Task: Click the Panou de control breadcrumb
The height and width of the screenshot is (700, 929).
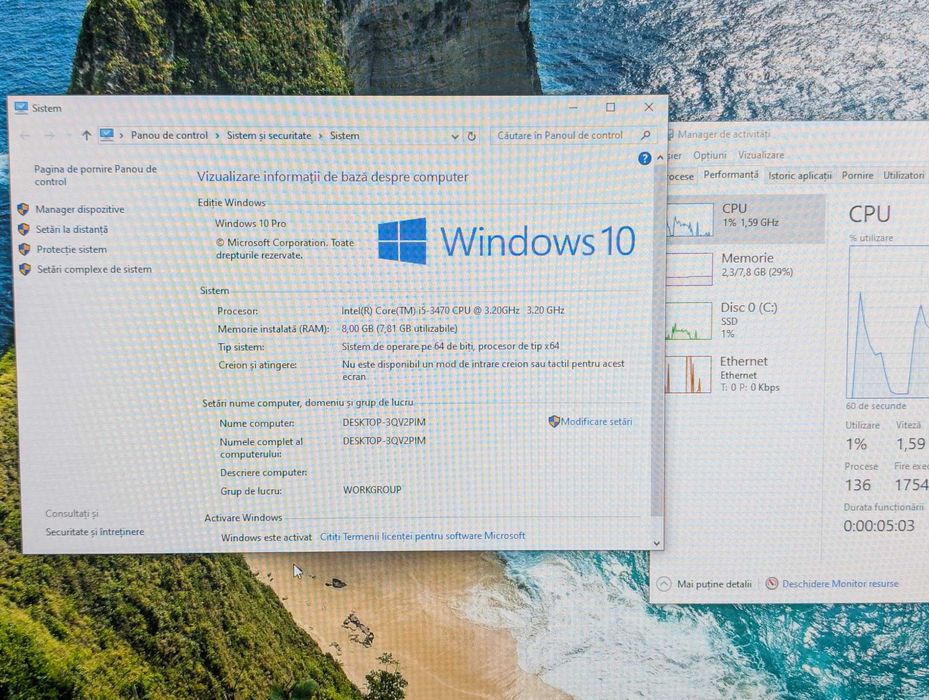Action: pyautogui.click(x=169, y=136)
